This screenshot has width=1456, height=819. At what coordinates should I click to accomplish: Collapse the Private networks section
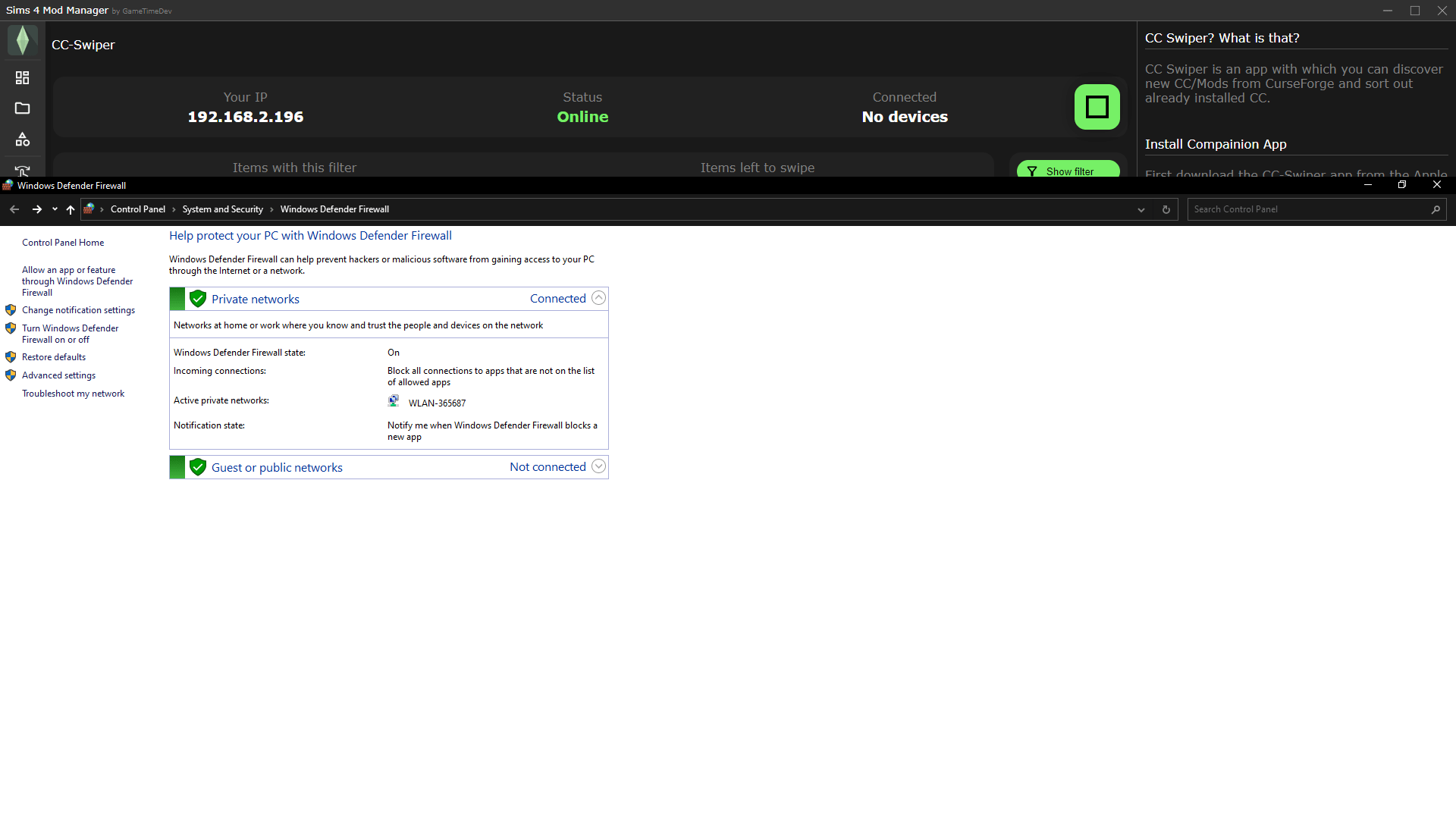pyautogui.click(x=598, y=298)
